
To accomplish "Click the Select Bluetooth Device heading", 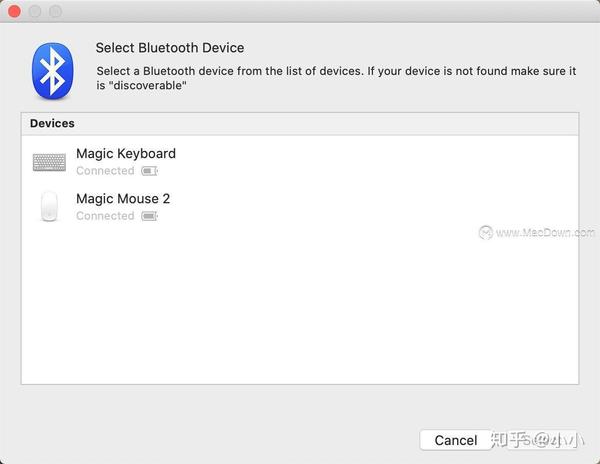I will click(170, 48).
